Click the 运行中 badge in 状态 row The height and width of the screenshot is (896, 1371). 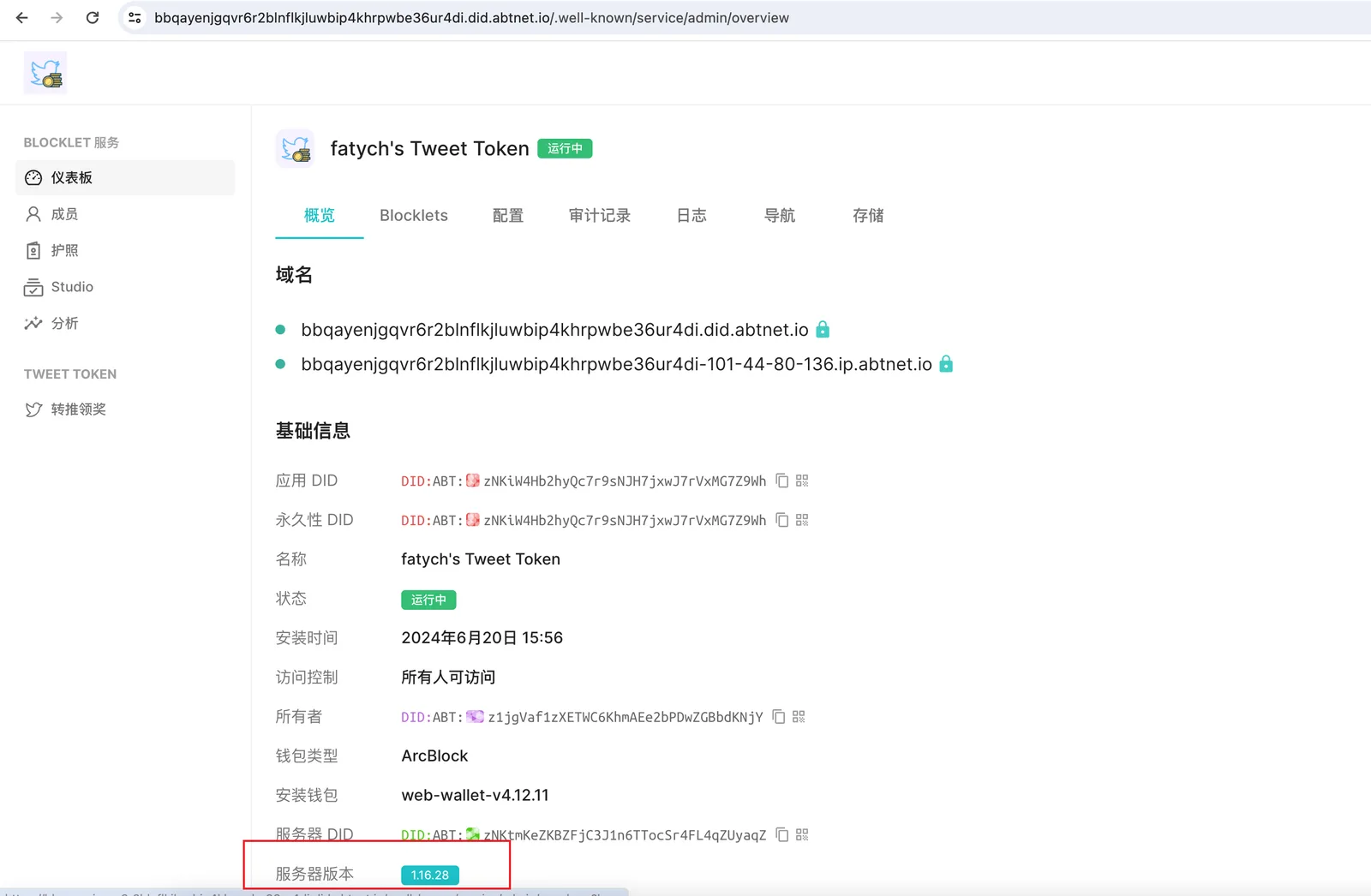pyautogui.click(x=428, y=600)
